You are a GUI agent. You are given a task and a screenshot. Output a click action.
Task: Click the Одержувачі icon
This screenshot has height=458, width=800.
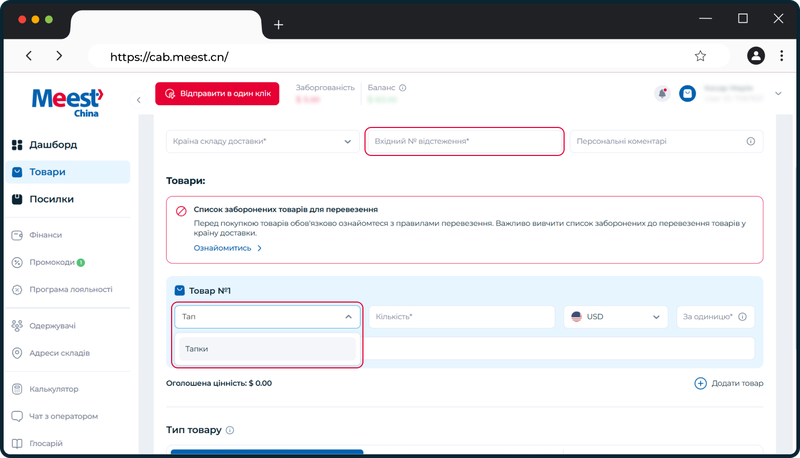tap(17, 326)
